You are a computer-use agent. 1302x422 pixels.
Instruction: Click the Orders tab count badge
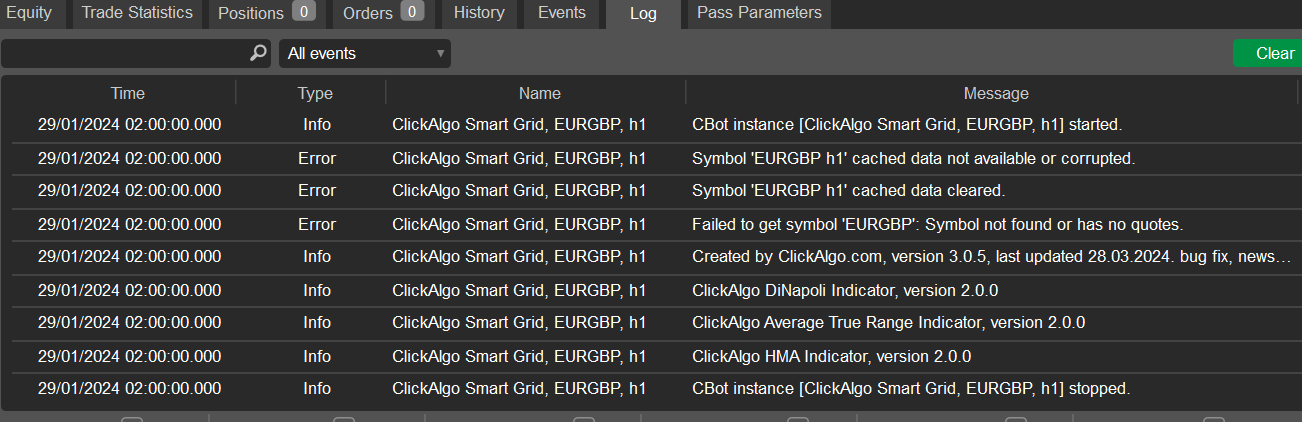pos(412,12)
